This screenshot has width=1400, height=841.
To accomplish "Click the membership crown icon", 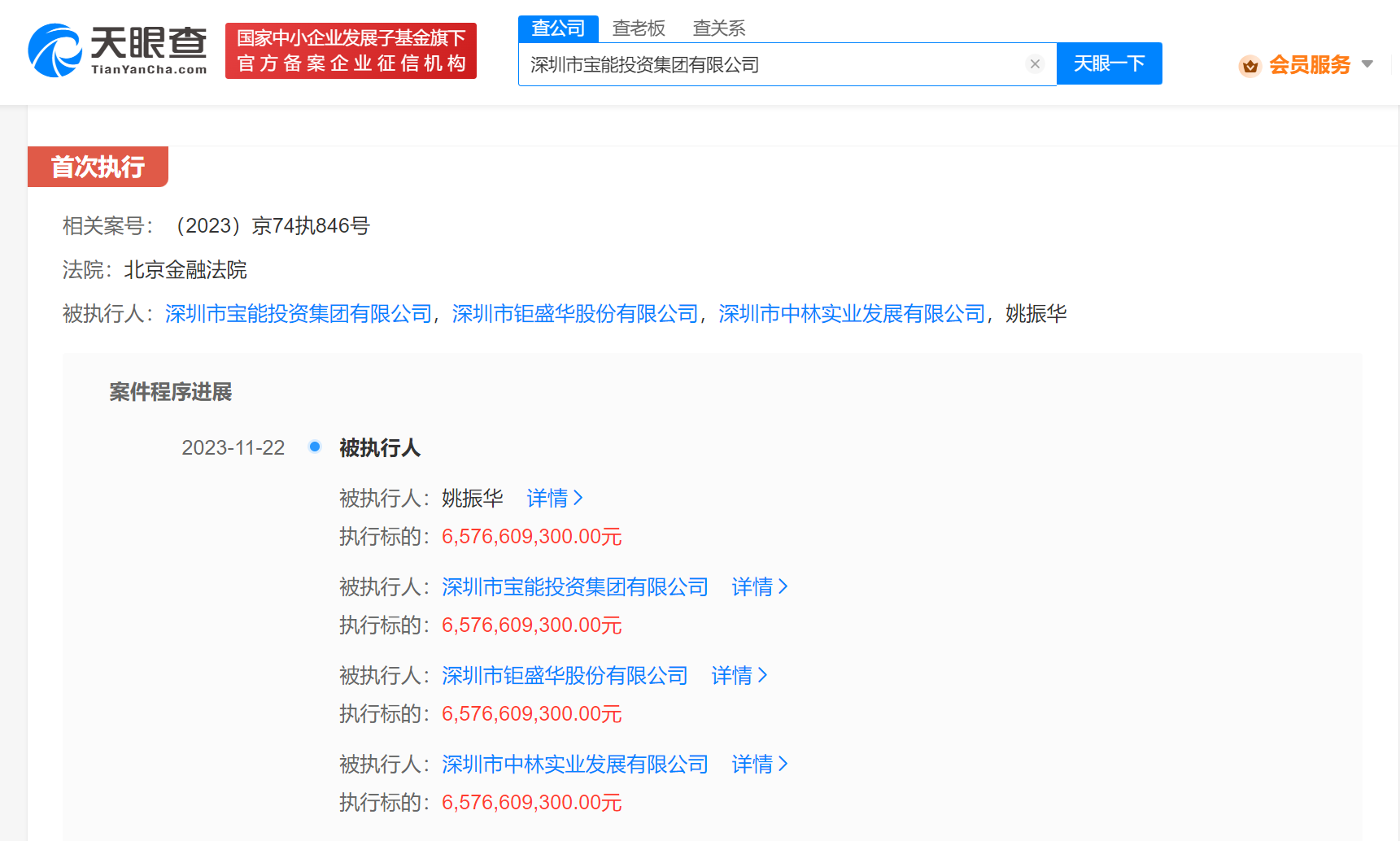I will [1250, 65].
